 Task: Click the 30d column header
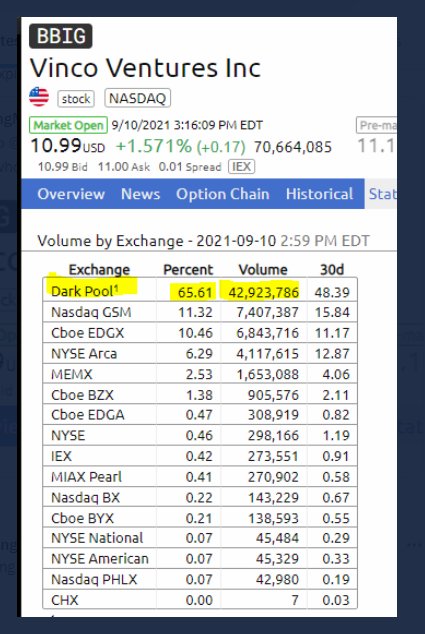tap(332, 270)
